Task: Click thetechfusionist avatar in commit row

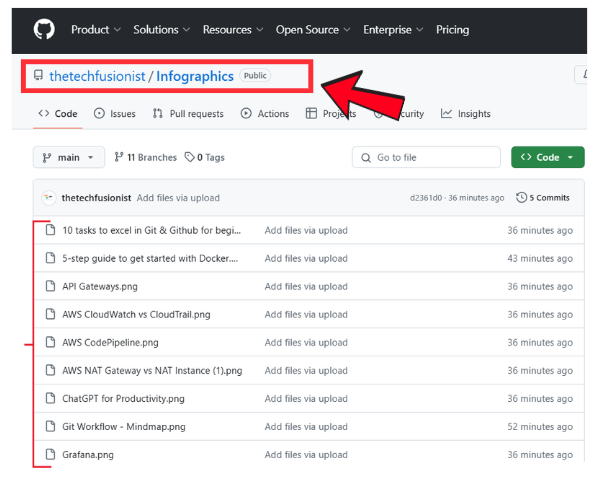Action: click(x=49, y=198)
